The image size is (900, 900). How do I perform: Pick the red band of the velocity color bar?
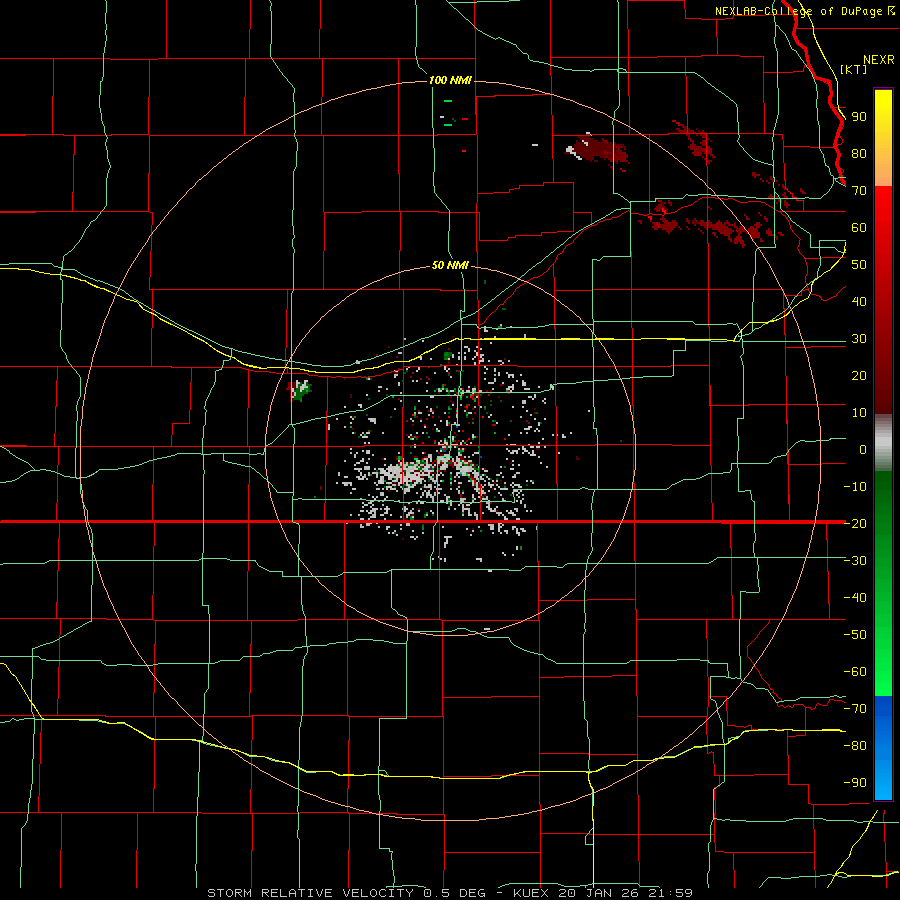[883, 300]
